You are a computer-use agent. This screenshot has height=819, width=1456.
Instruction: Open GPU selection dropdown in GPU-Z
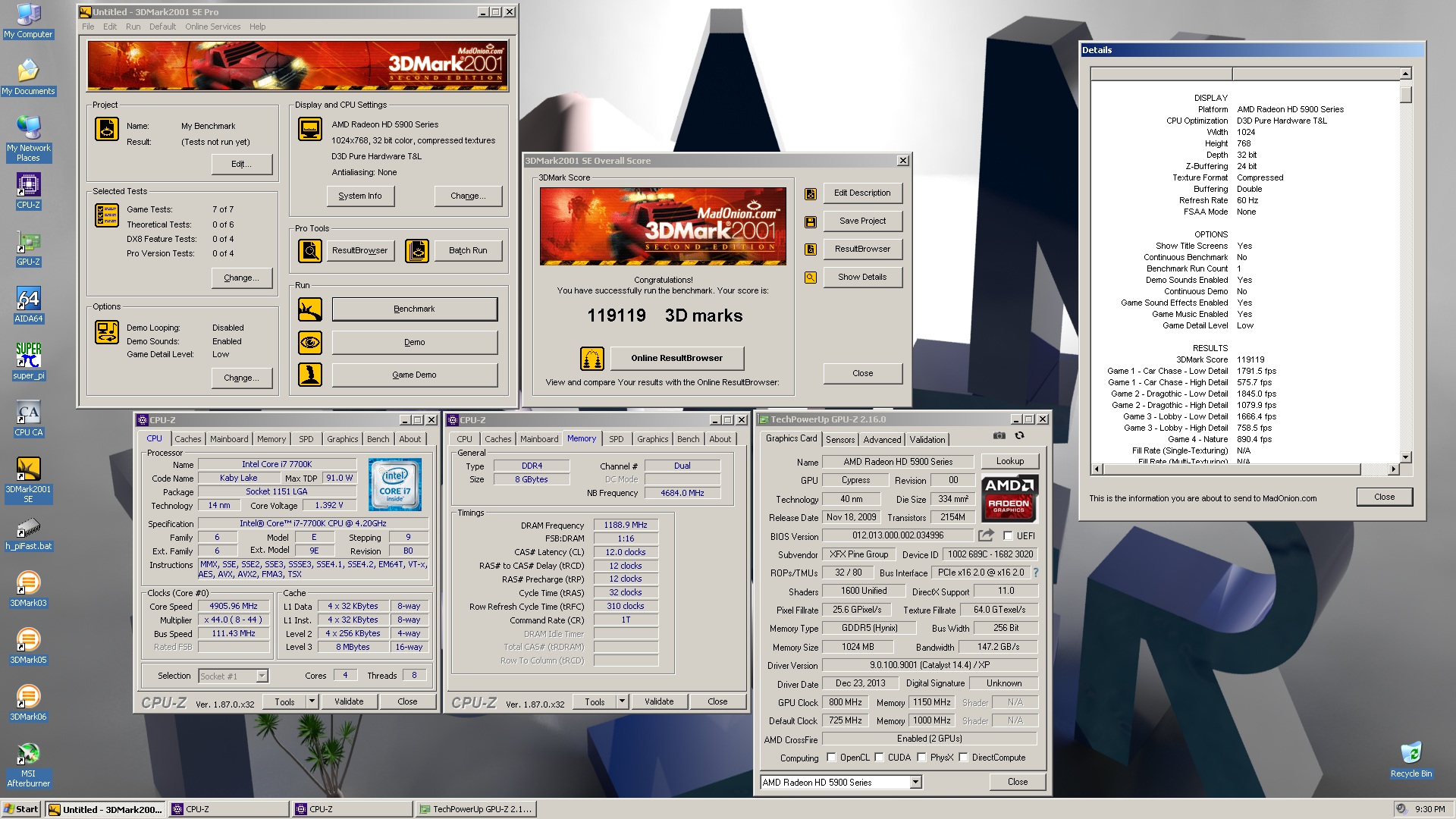click(915, 783)
